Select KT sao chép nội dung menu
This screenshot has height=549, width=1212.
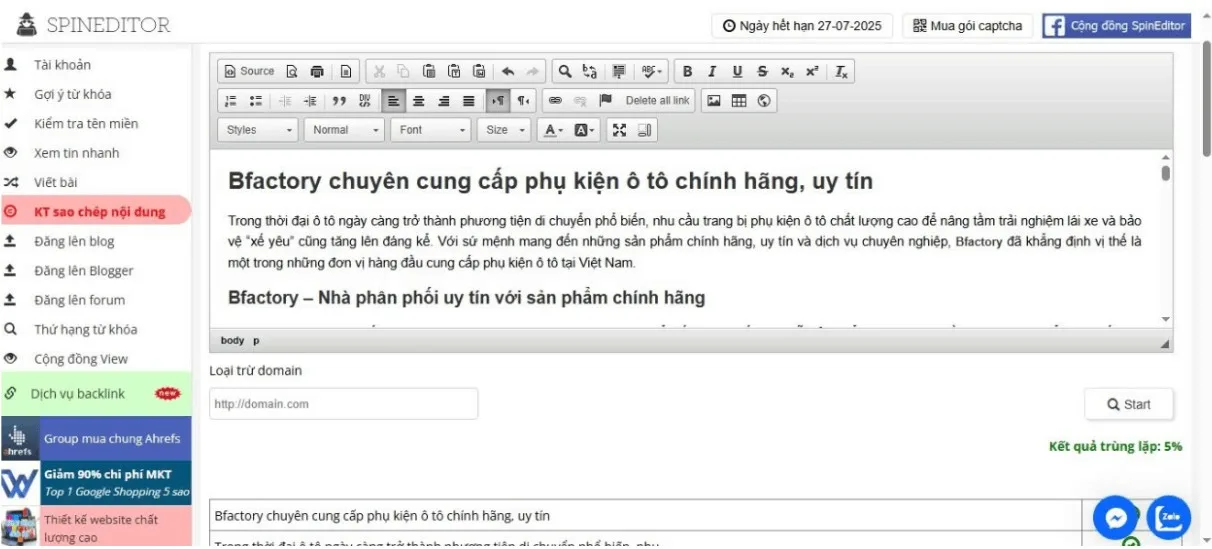(96, 212)
